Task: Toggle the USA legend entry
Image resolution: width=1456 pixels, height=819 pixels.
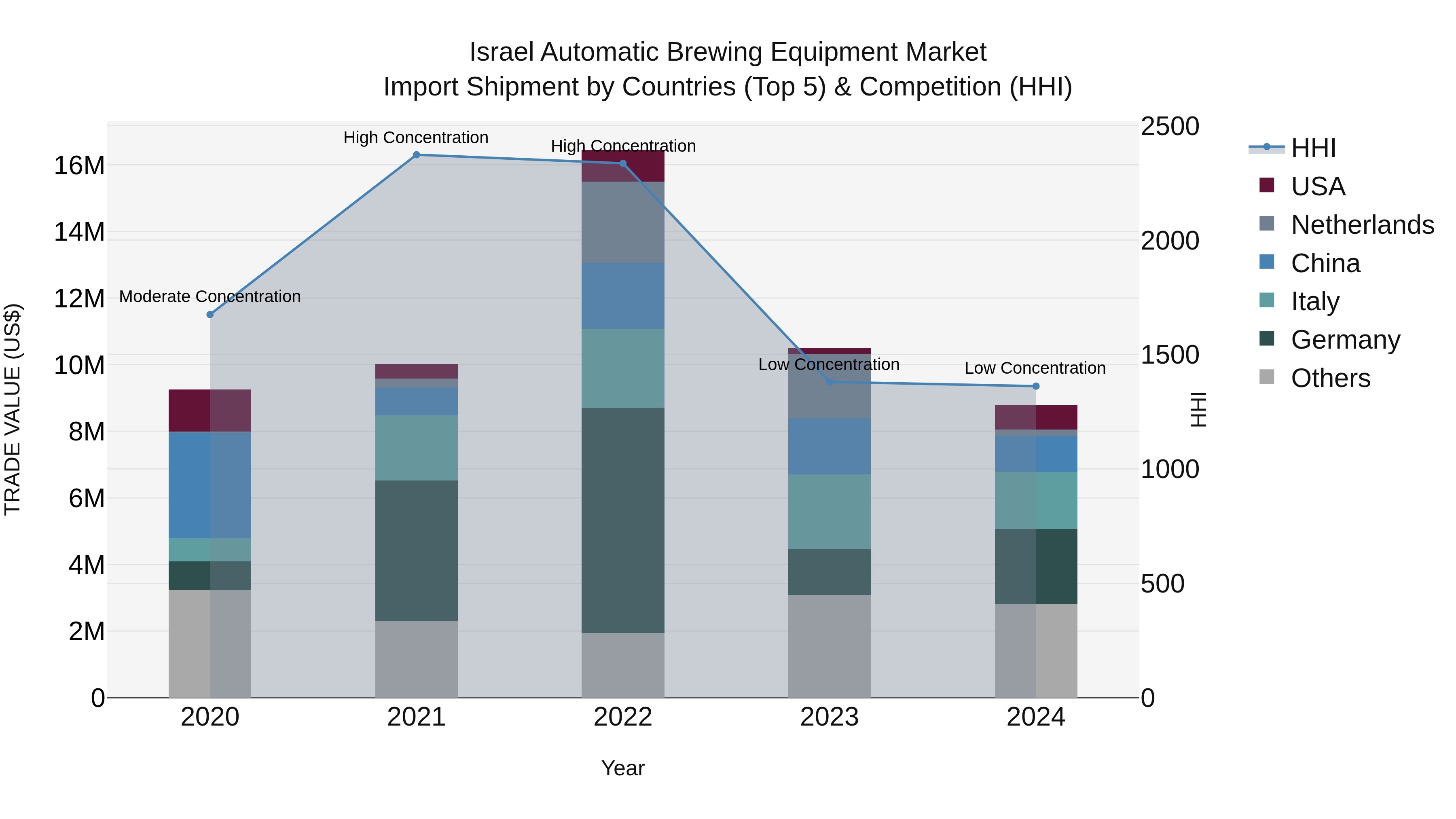Action: click(x=1302, y=186)
